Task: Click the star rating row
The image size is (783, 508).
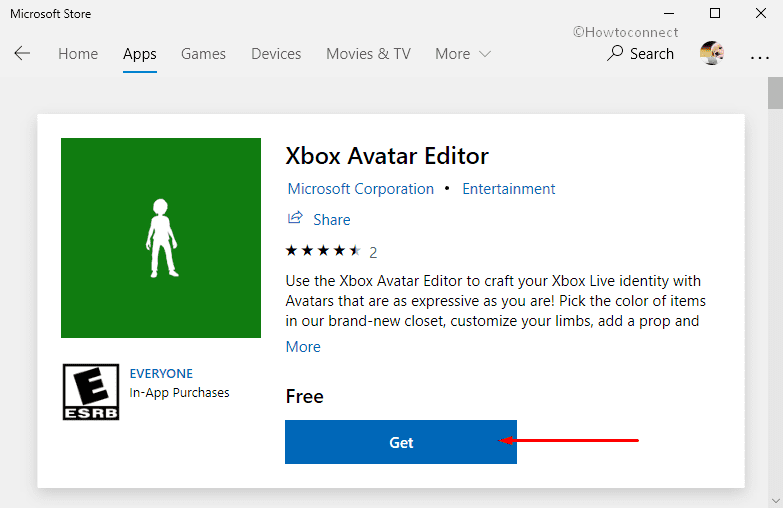Action: (323, 251)
